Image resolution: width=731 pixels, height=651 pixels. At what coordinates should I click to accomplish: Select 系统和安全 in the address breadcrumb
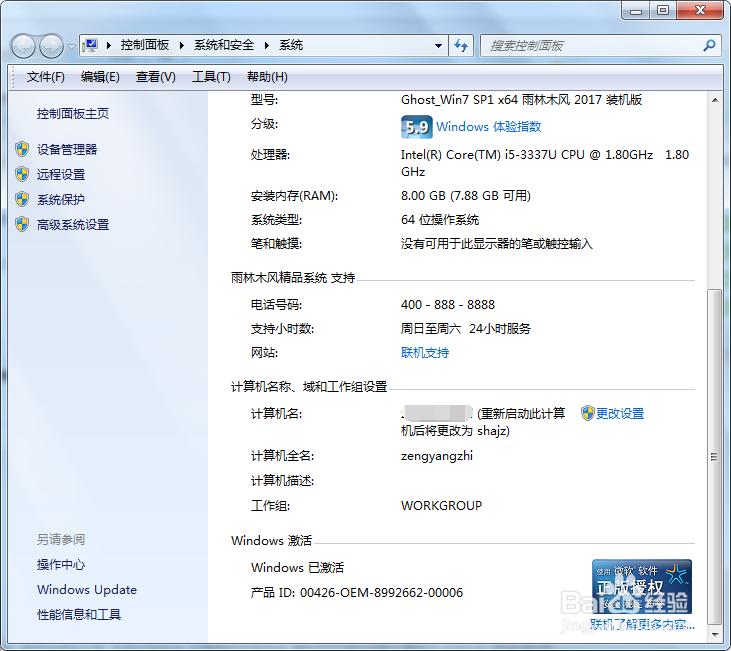pyautogui.click(x=224, y=45)
